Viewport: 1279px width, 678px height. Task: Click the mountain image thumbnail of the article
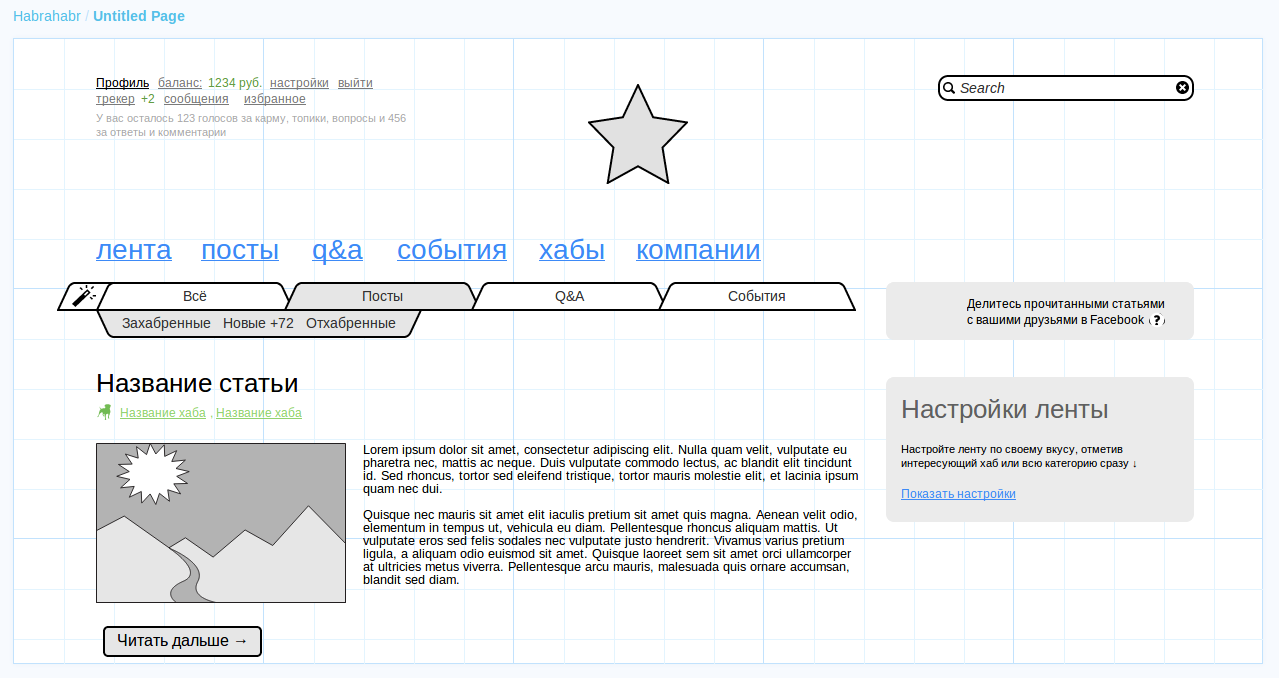pyautogui.click(x=220, y=523)
